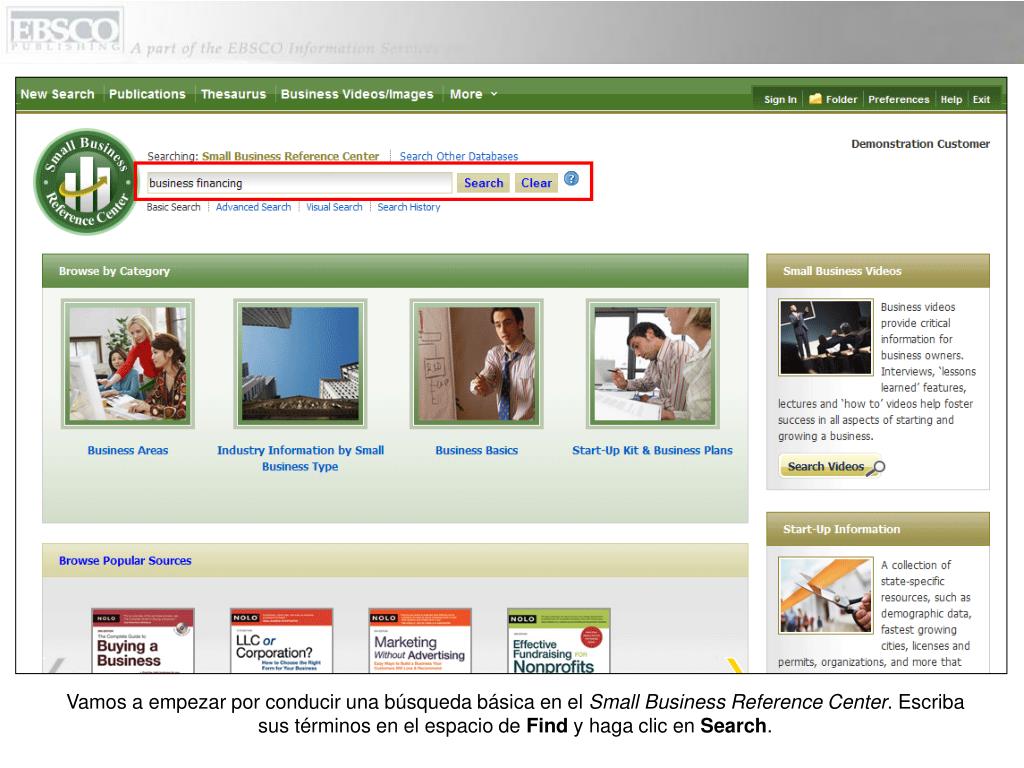Click the Browse Popular Sources link
The width and height of the screenshot is (1024, 768).
coord(125,560)
